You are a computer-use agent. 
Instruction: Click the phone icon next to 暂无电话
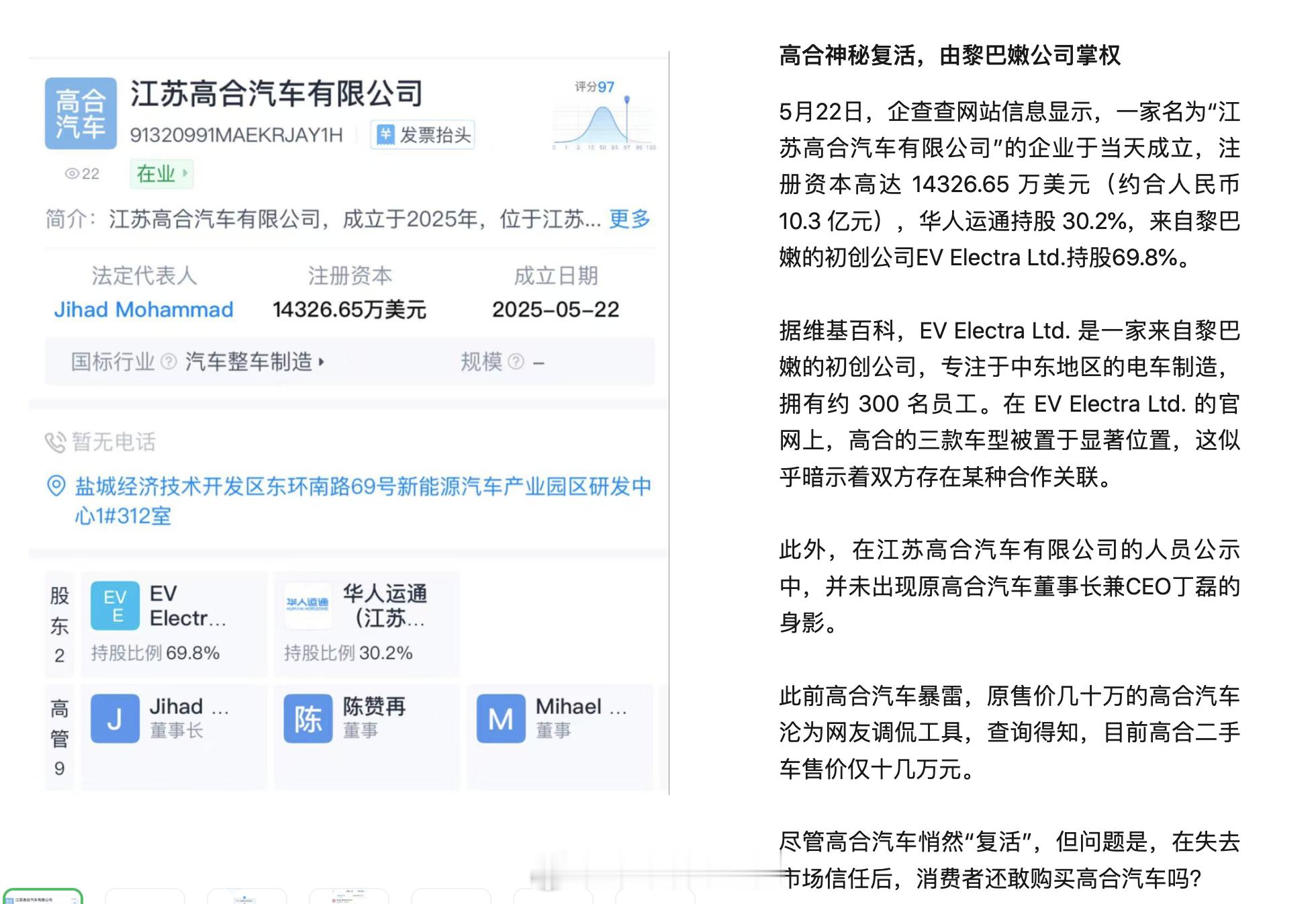[55, 443]
